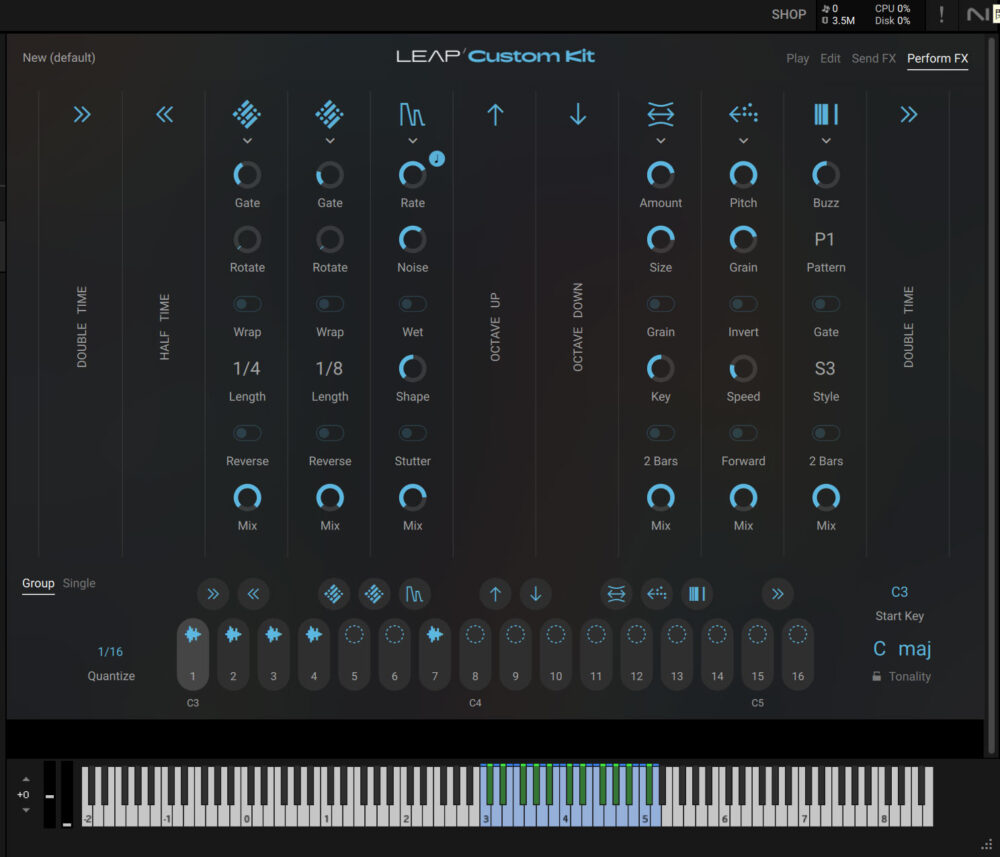Select the bars icon above the Buzz knob

(x=826, y=115)
